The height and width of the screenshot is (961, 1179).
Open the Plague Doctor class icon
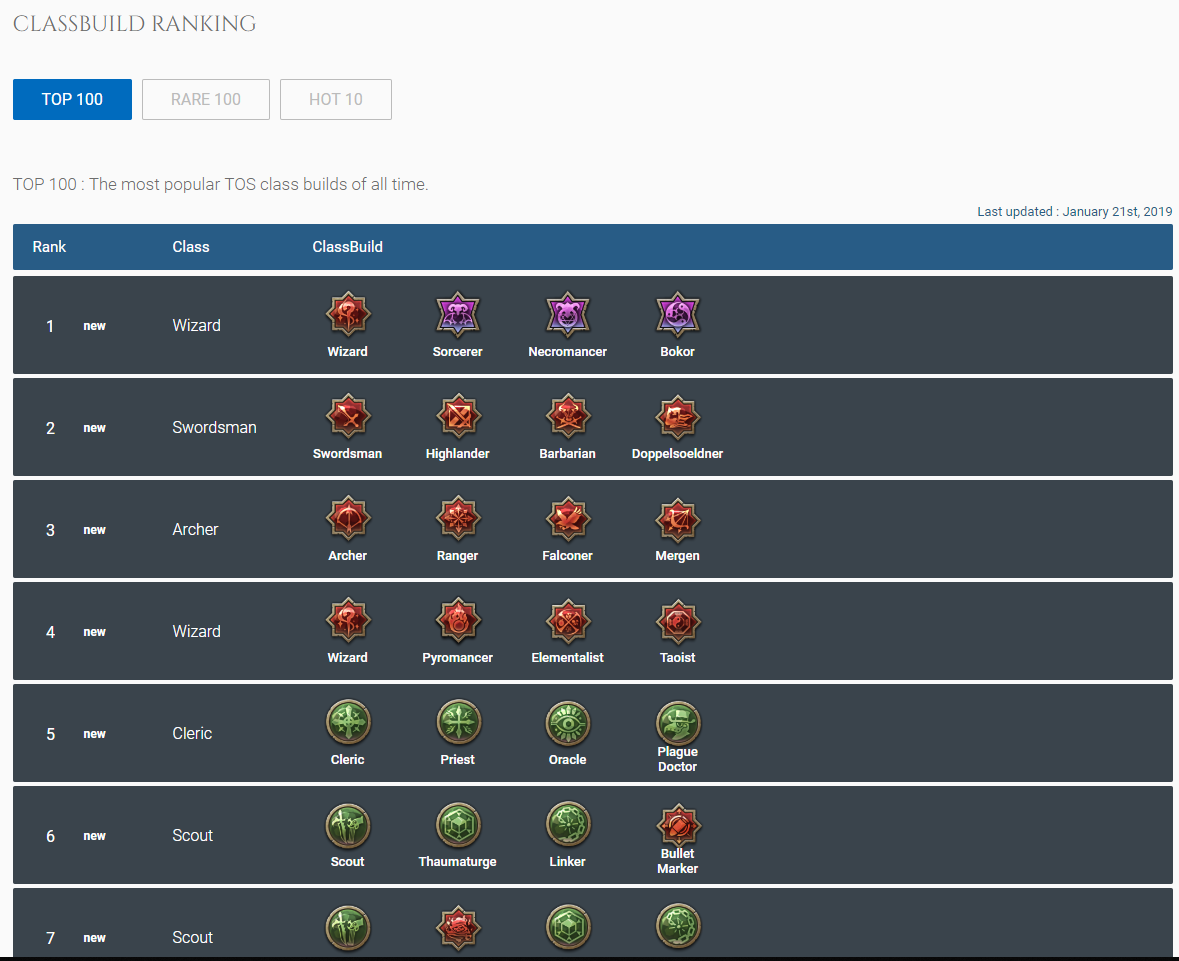coord(678,722)
